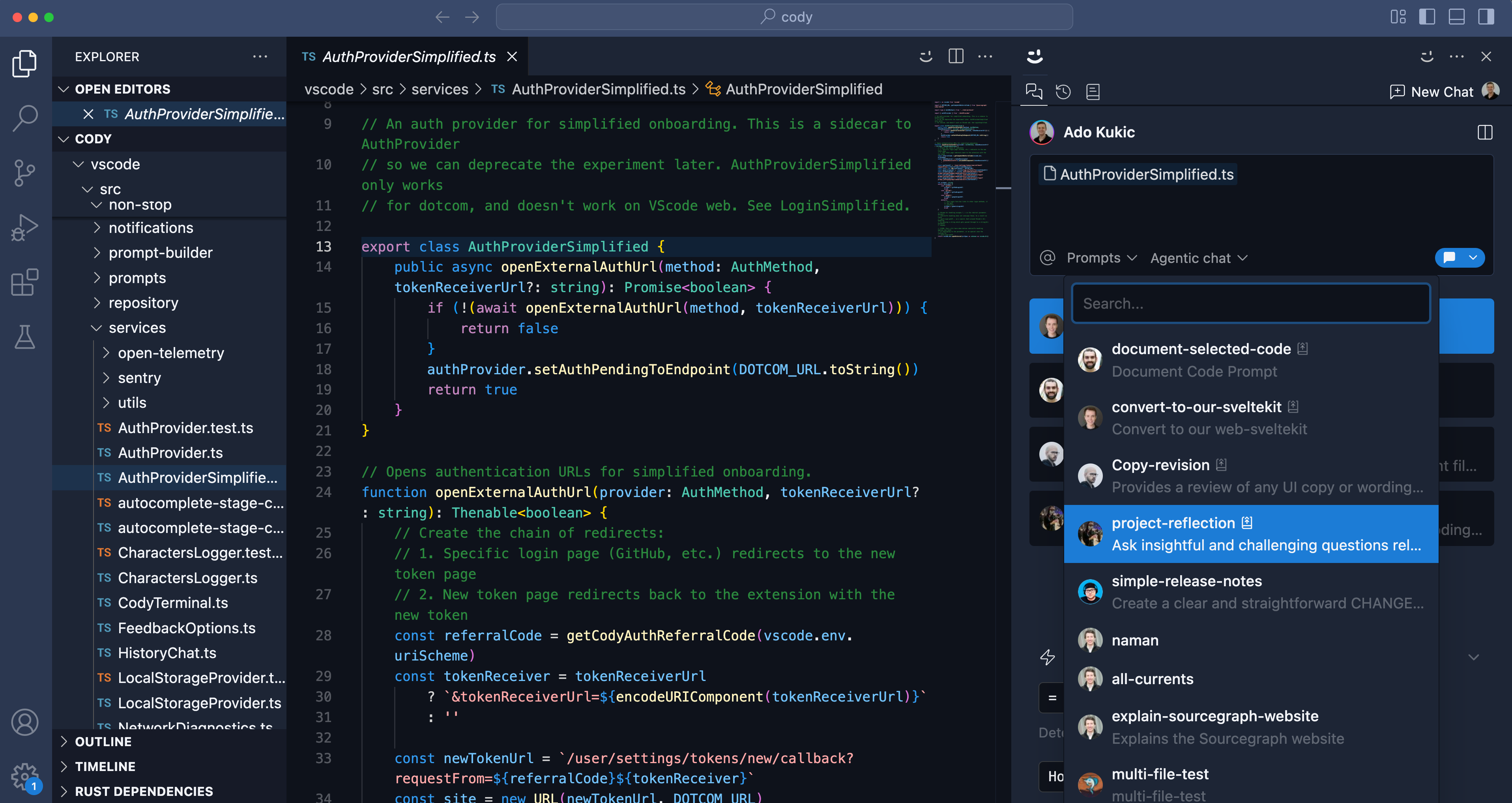Toggle the primary side bar visibility
This screenshot has width=1512, height=803.
[1428, 17]
